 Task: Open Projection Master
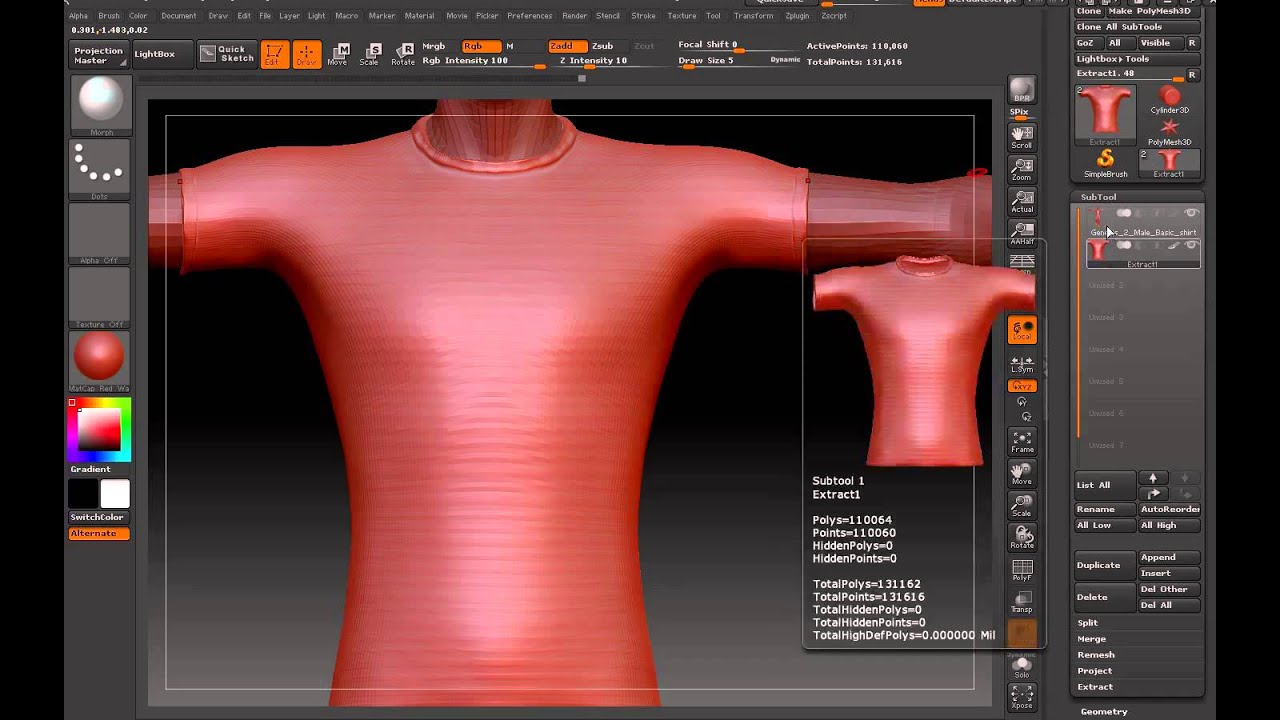click(x=99, y=55)
